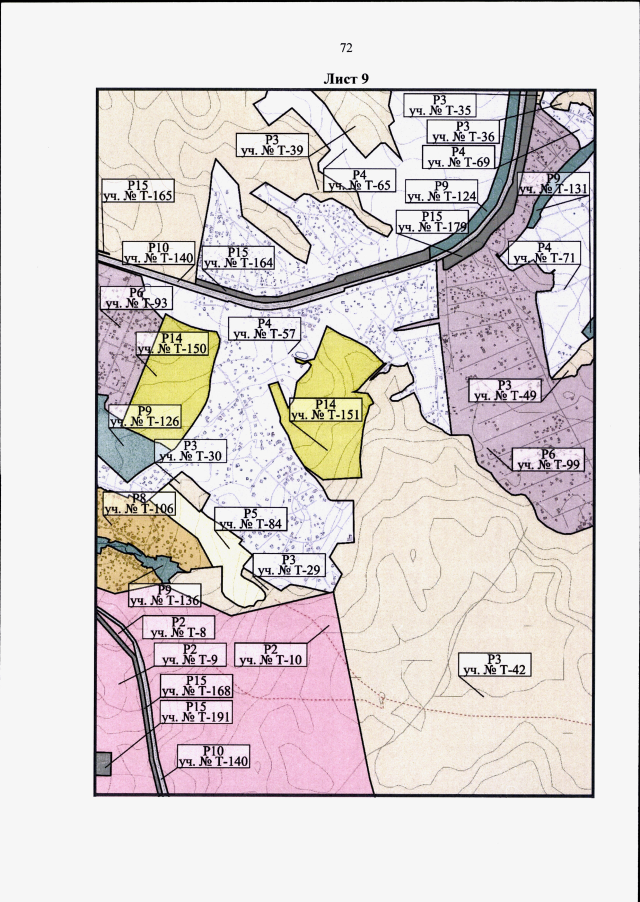Select the P2 'уч. № Т-10' label

(270, 659)
